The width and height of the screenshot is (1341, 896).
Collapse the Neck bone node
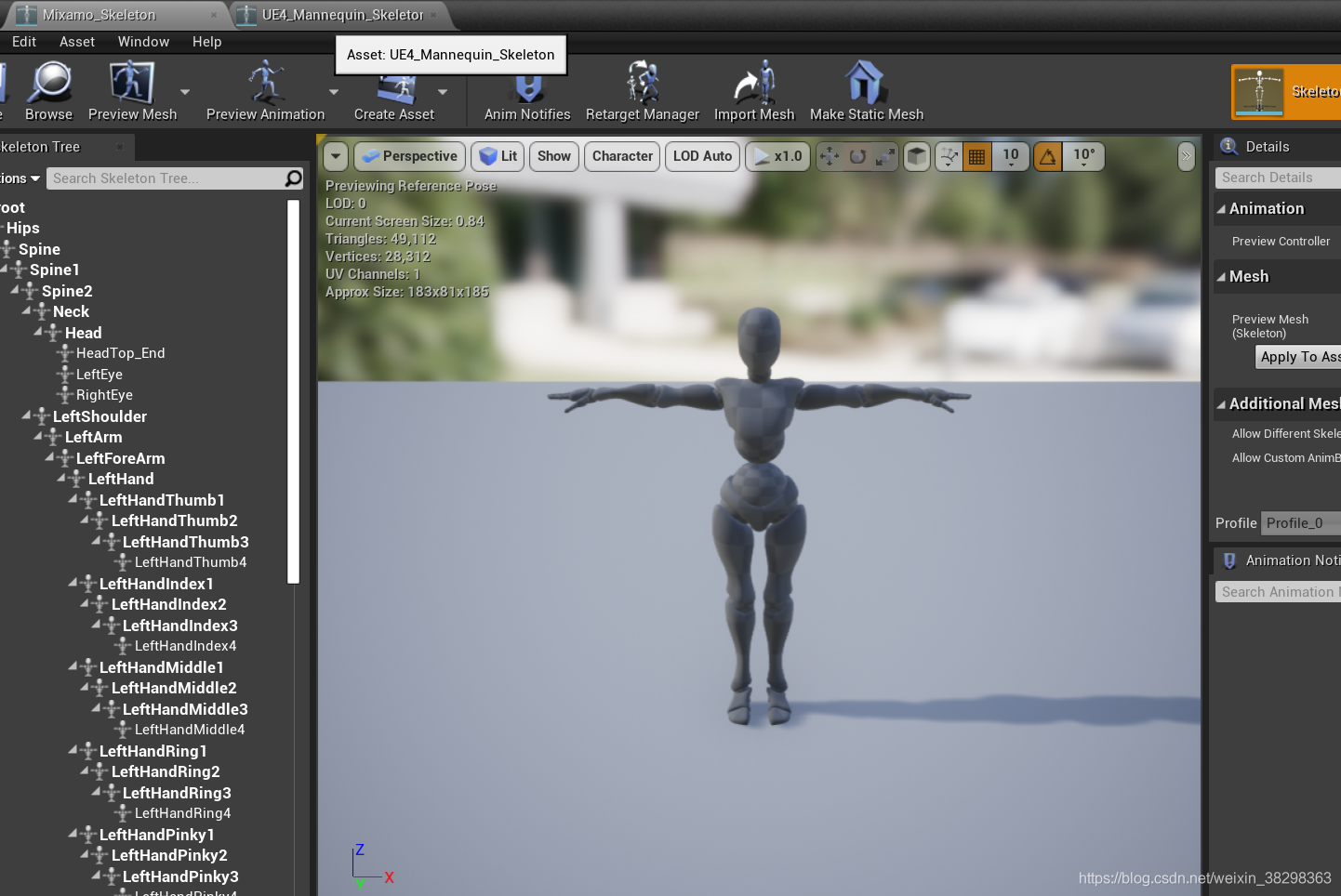(26, 310)
